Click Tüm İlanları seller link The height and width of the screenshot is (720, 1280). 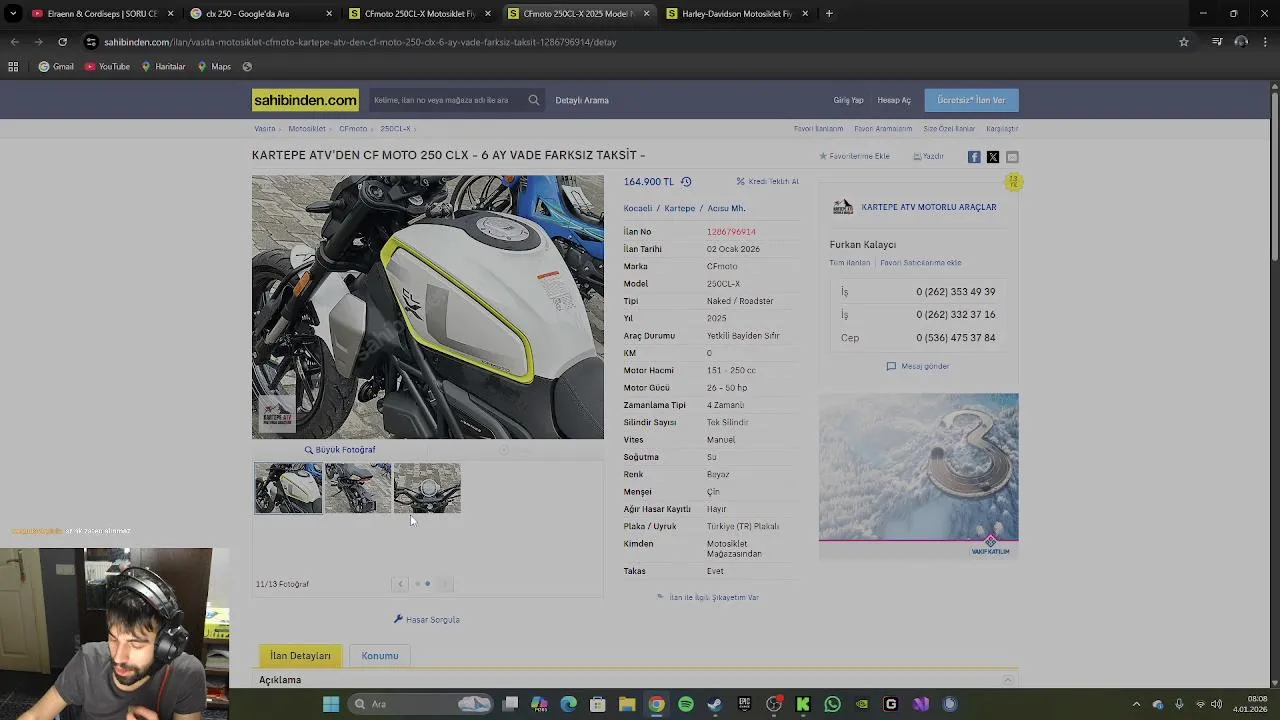click(850, 263)
